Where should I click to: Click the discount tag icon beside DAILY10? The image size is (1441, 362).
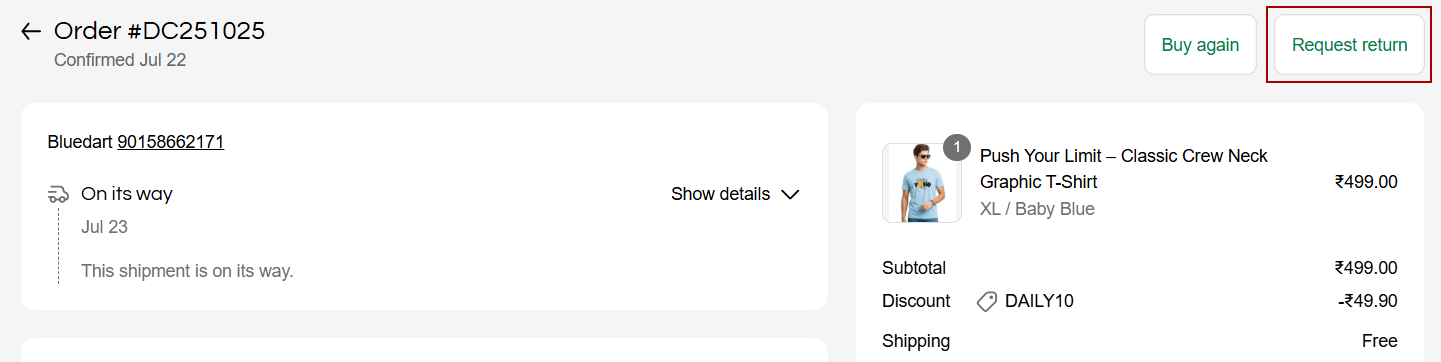987,301
